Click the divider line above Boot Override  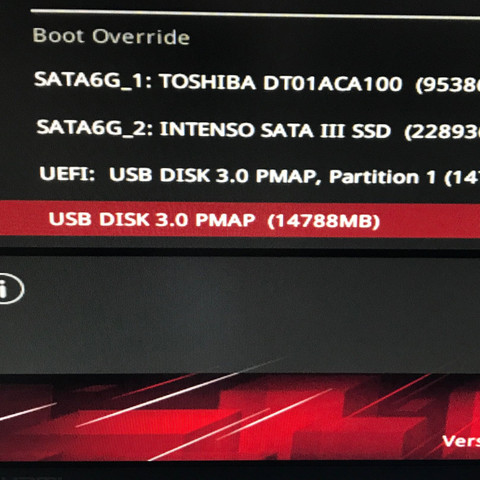[x=255, y=14]
